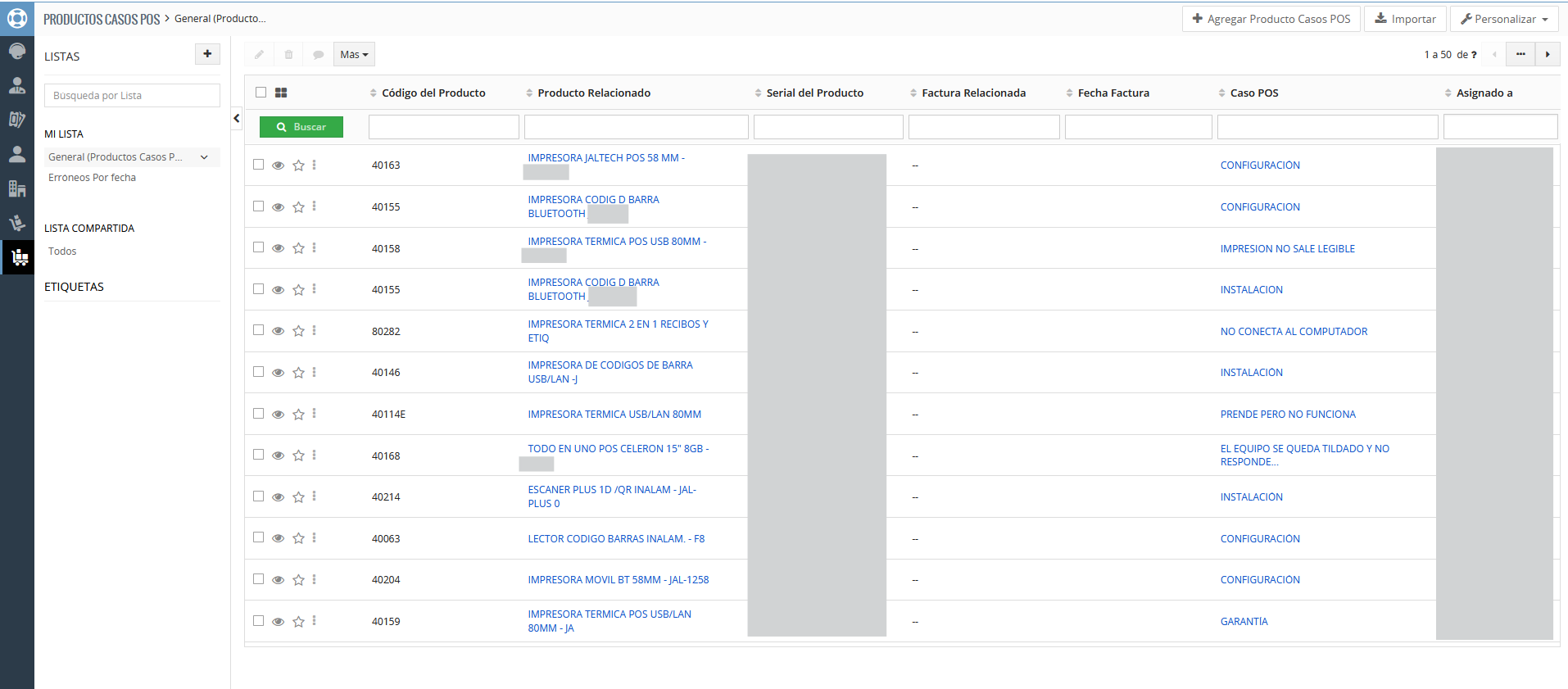Click Agregar Producto Casos POS button
The height and width of the screenshot is (689, 1568).
click(x=1271, y=19)
